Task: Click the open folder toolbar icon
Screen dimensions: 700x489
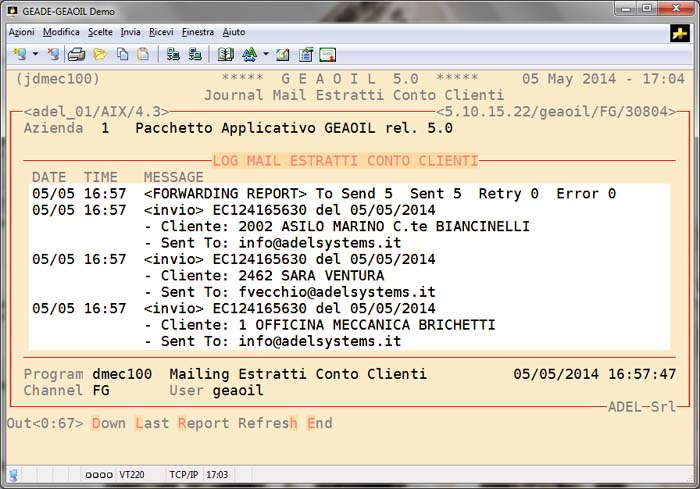Action: click(99, 54)
